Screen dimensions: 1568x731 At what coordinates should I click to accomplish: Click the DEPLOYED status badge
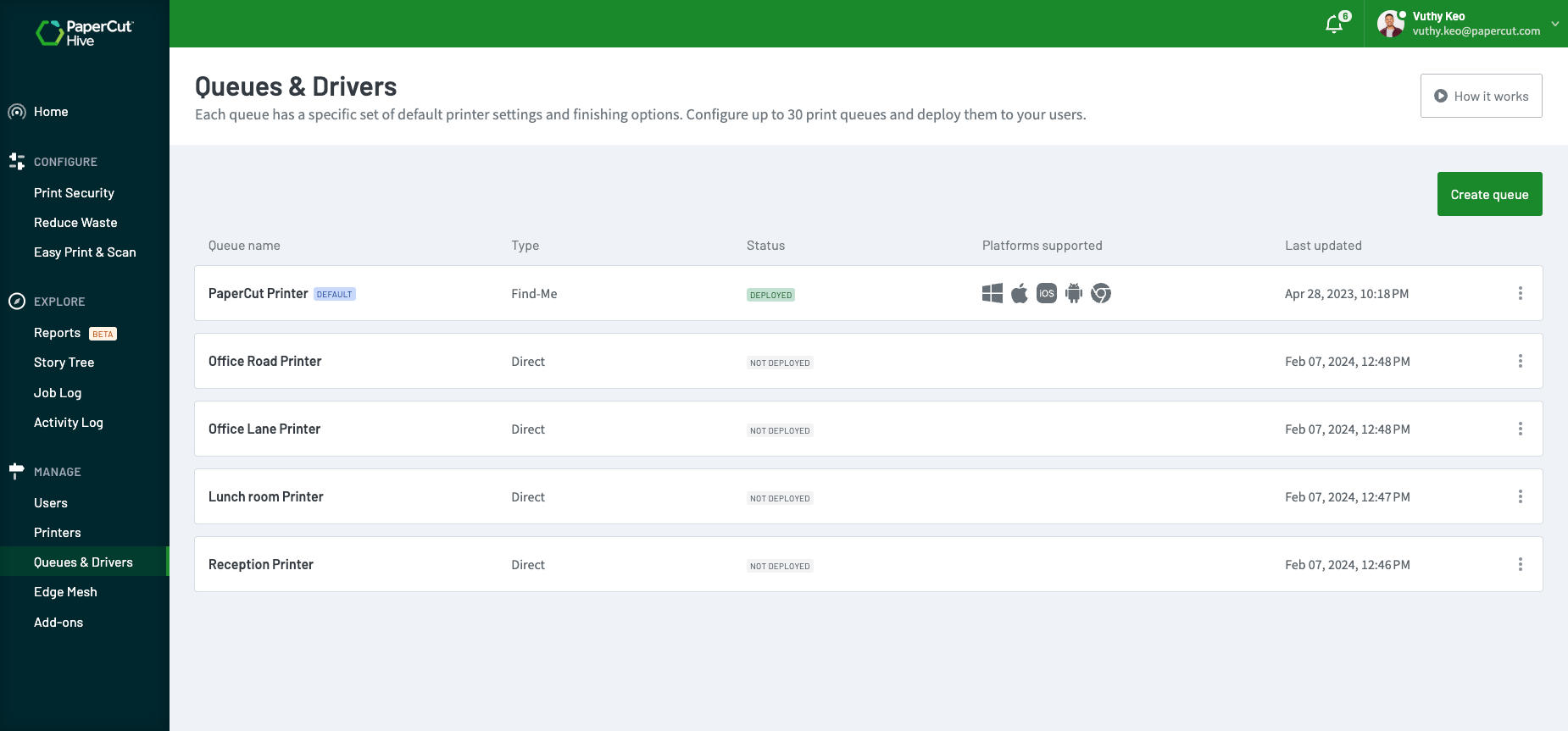point(770,295)
